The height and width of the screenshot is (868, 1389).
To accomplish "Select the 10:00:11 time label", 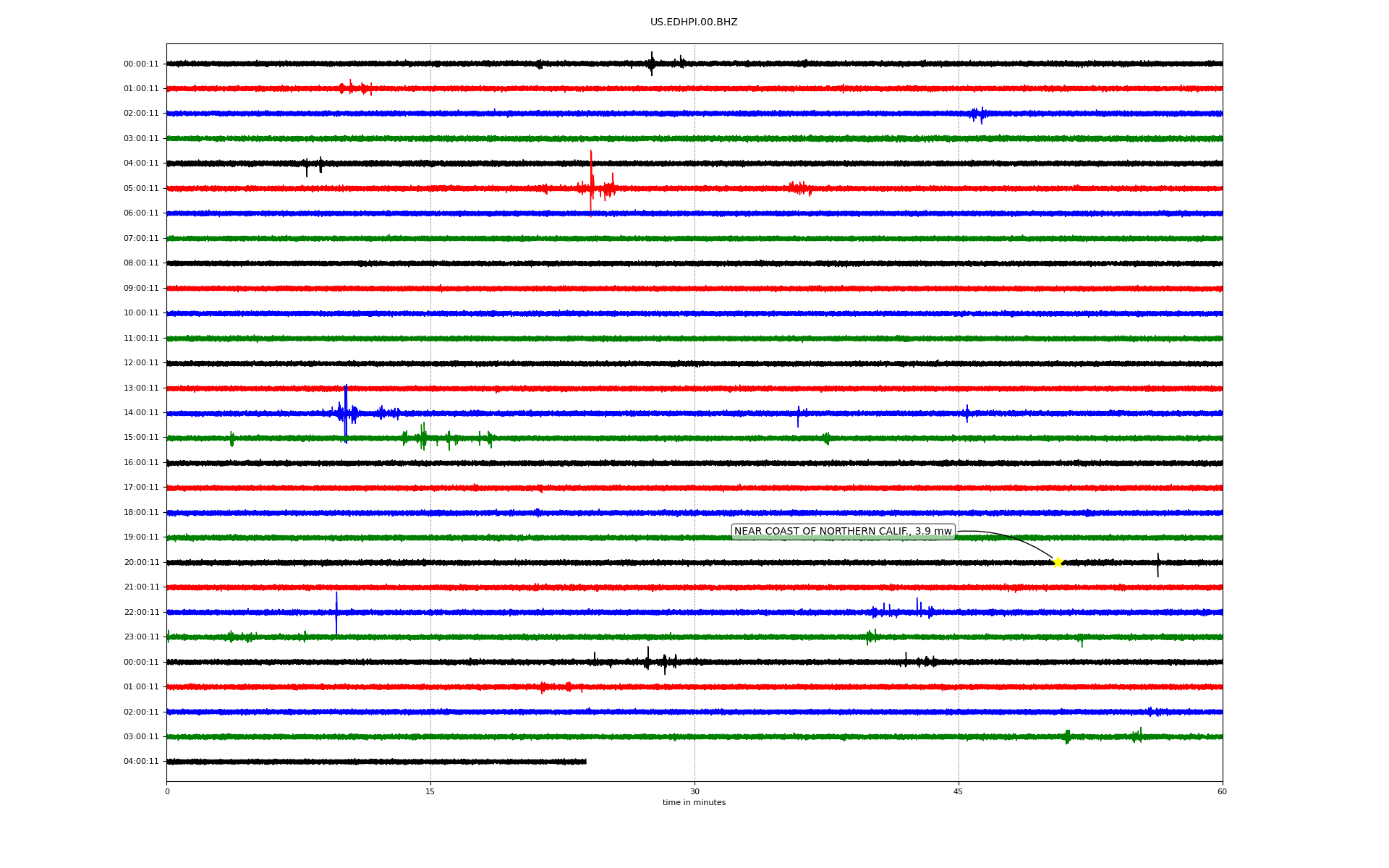I will click(x=141, y=313).
